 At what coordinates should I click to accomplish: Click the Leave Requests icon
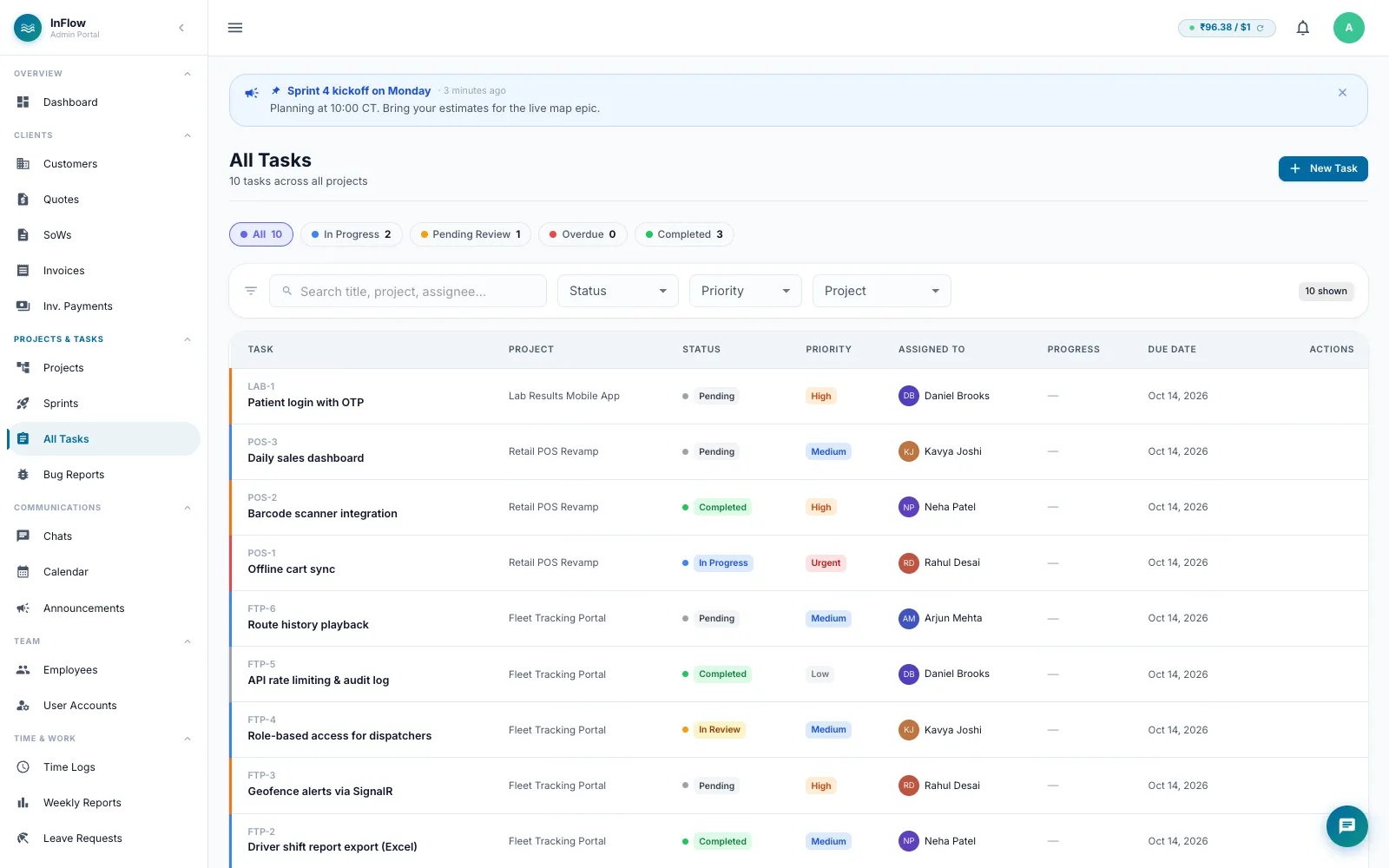tap(23, 838)
